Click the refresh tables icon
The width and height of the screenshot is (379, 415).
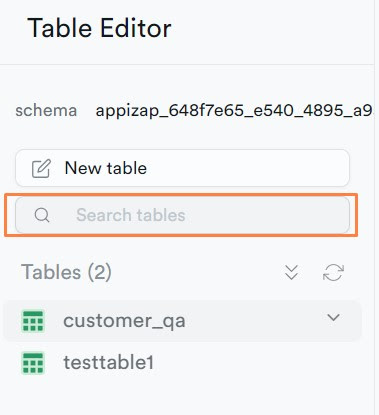333,272
